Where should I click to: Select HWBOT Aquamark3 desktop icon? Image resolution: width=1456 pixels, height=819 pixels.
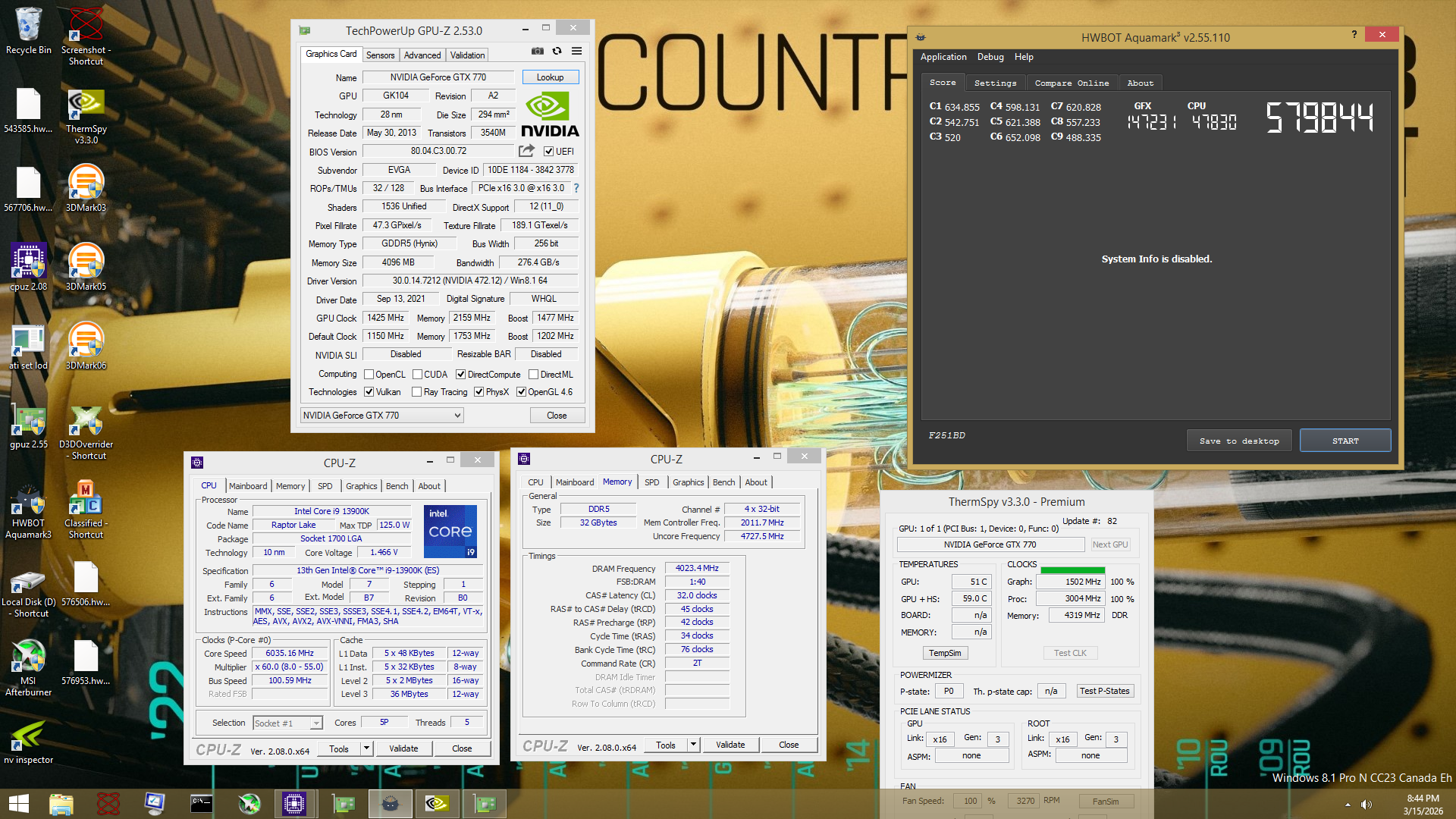coord(29,511)
